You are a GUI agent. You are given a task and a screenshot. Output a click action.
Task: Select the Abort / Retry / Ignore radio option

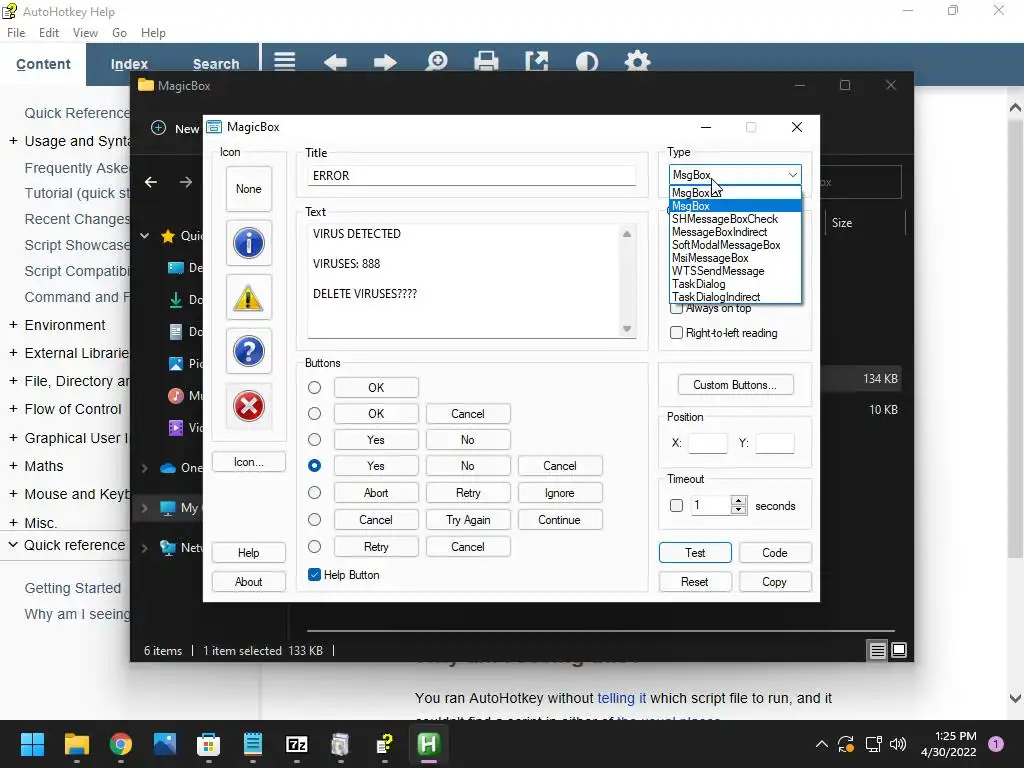[x=314, y=492]
